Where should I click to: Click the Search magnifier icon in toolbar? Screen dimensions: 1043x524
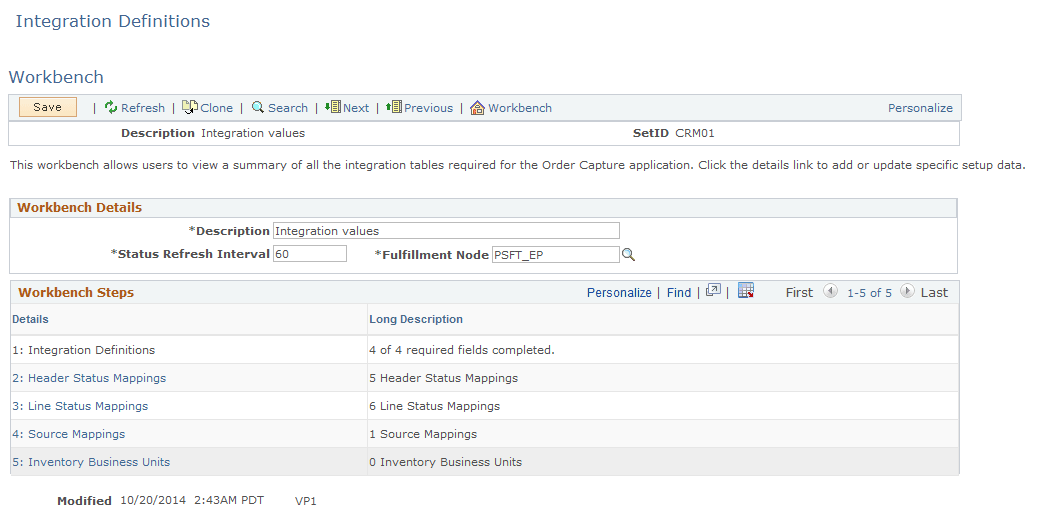[x=258, y=107]
